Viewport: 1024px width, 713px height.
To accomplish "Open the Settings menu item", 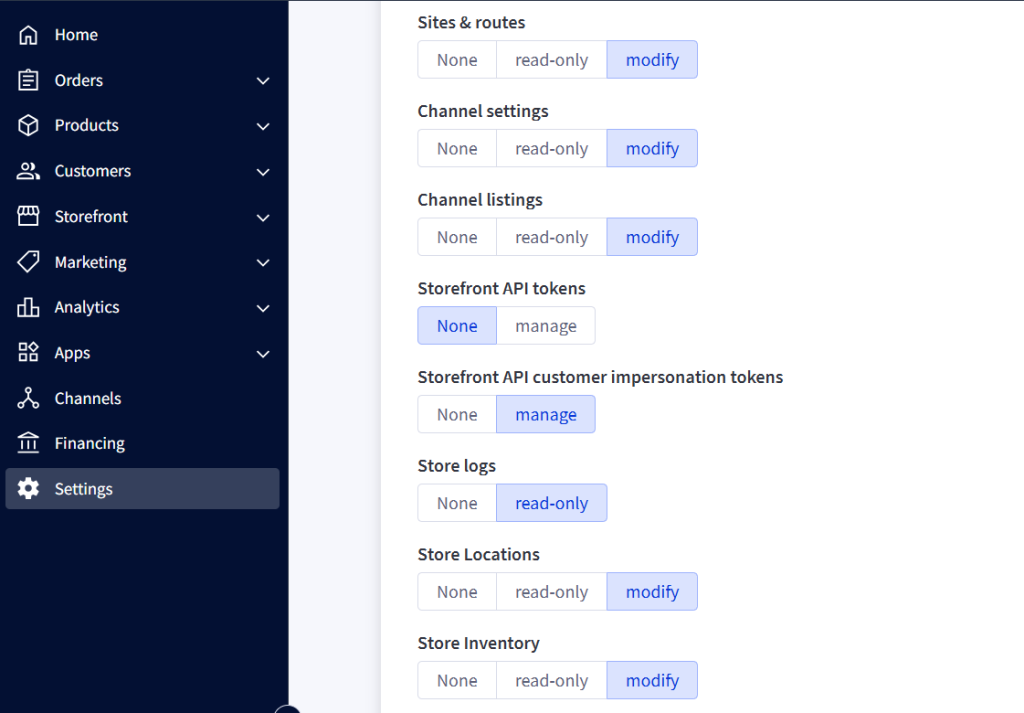I will pos(84,489).
